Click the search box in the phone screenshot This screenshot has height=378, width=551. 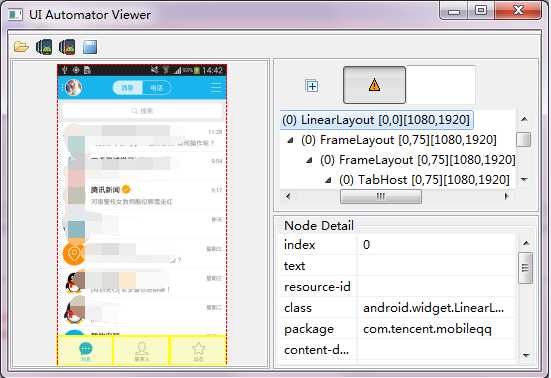click(142, 111)
